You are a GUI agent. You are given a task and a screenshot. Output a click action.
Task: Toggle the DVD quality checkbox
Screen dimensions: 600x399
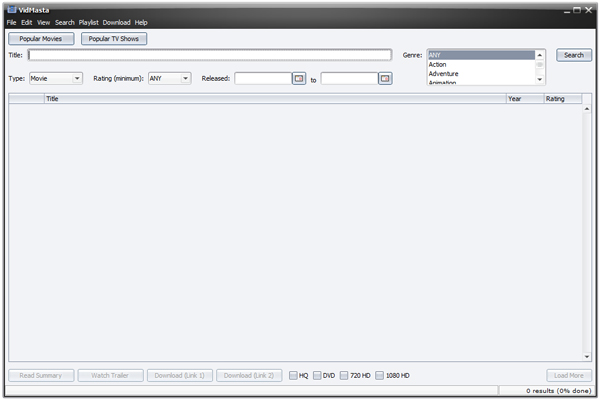point(317,375)
